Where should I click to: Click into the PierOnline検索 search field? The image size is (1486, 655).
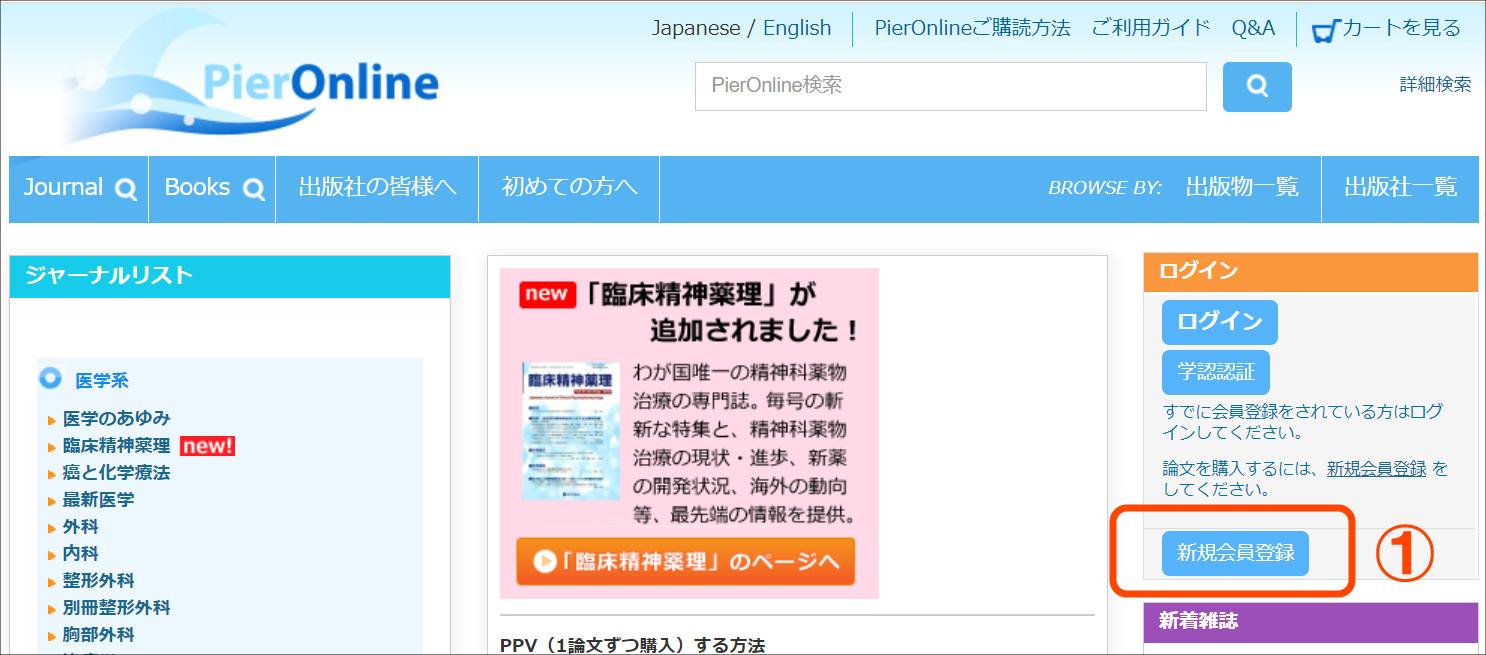point(951,86)
